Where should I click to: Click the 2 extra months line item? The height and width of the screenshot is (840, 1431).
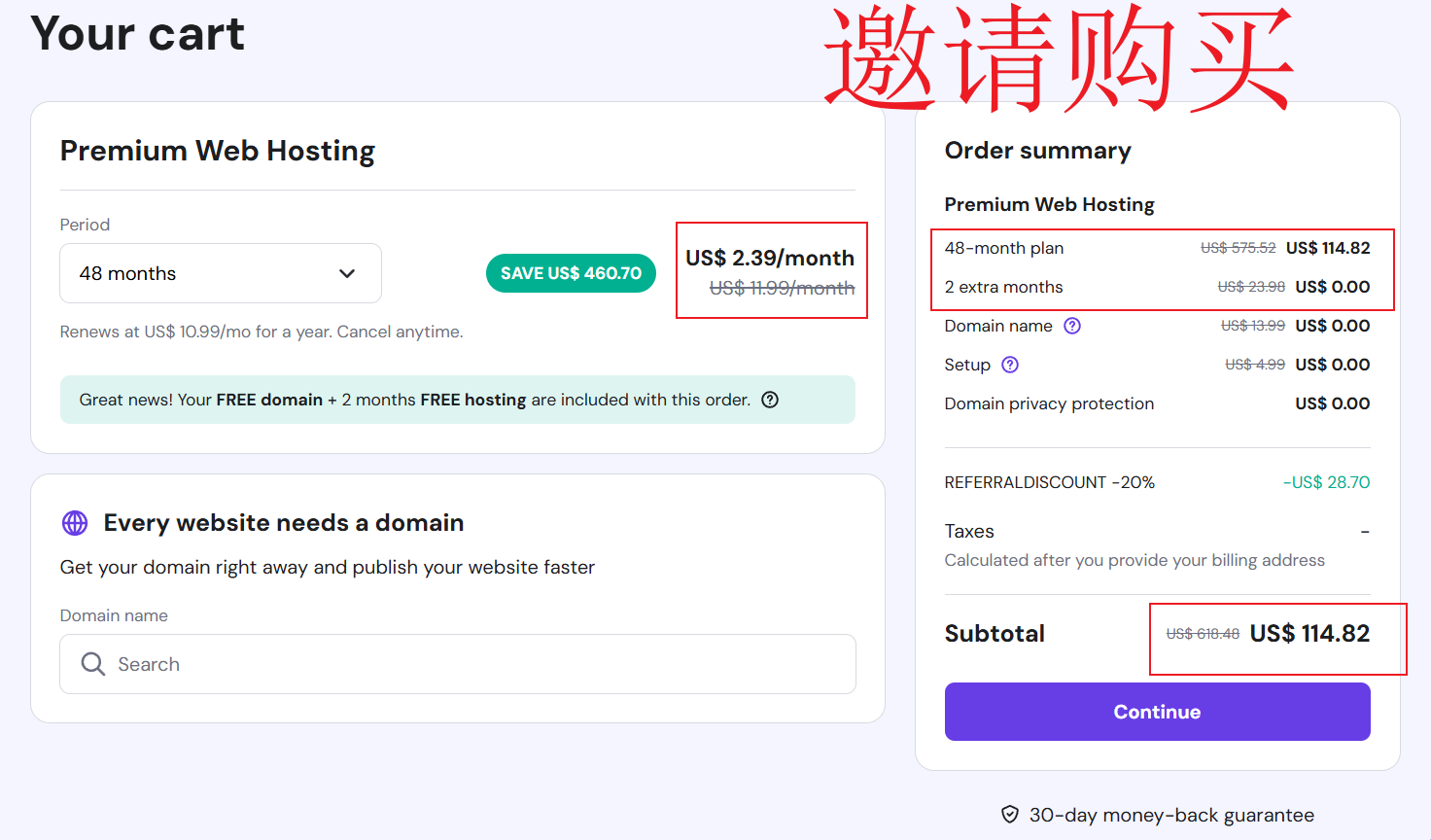(1003, 287)
